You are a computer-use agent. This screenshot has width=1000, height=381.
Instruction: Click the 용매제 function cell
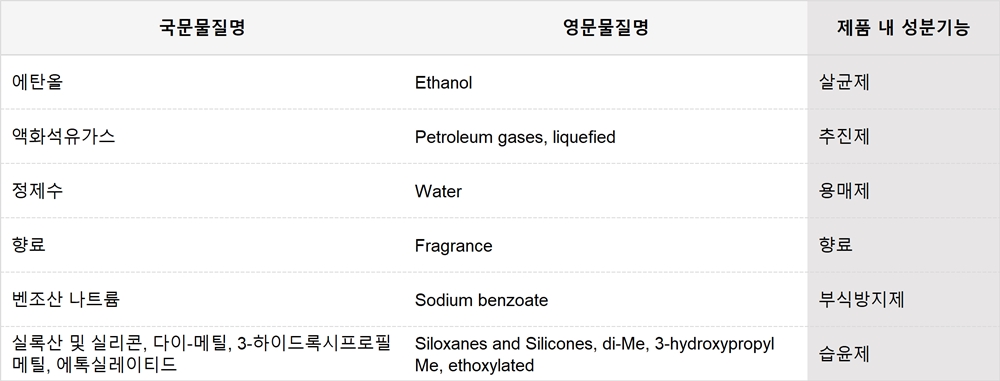[903, 191]
